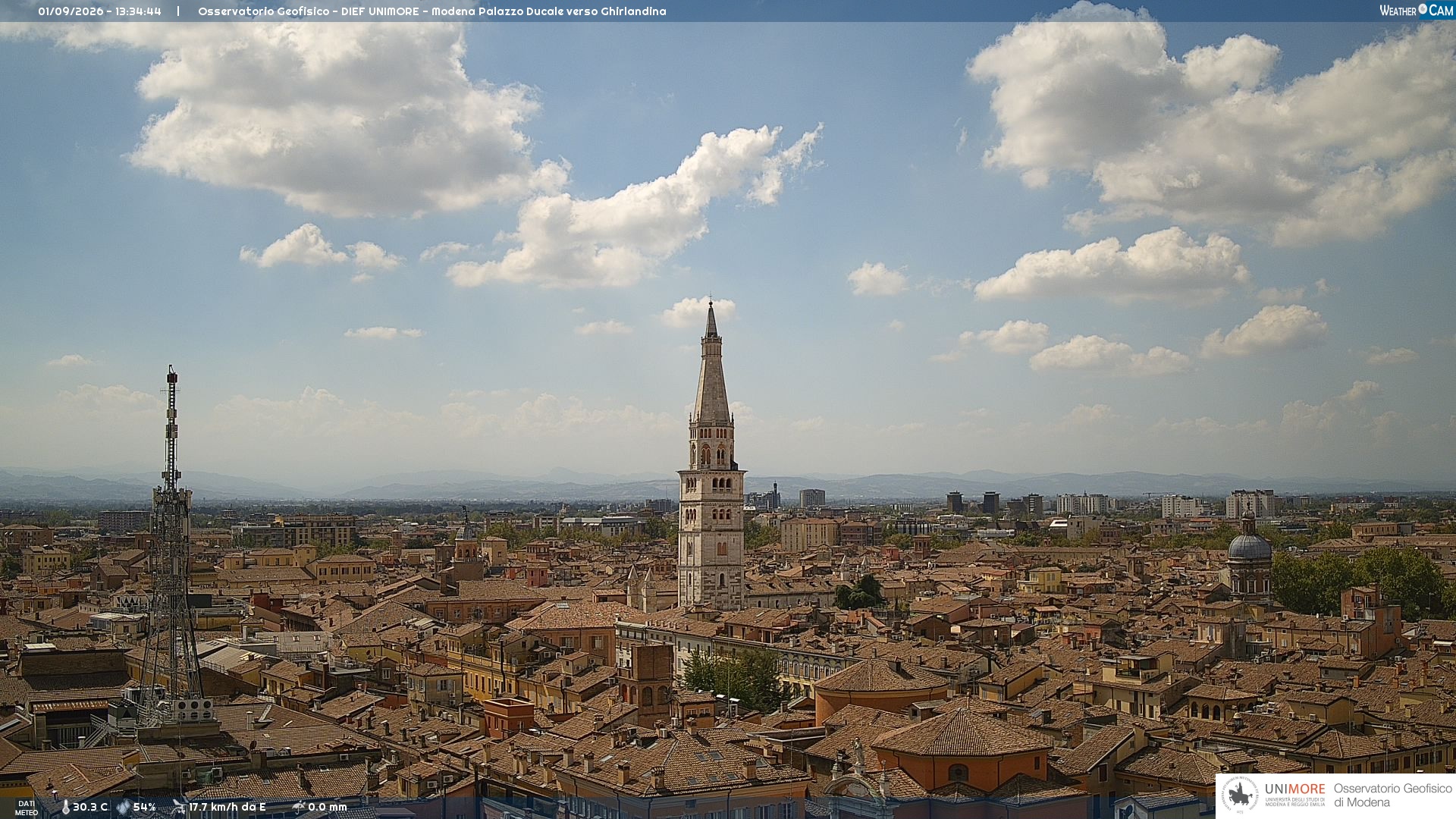Image resolution: width=1456 pixels, height=819 pixels.
Task: Click the UNIMORE university seal emblem
Action: click(x=1240, y=795)
